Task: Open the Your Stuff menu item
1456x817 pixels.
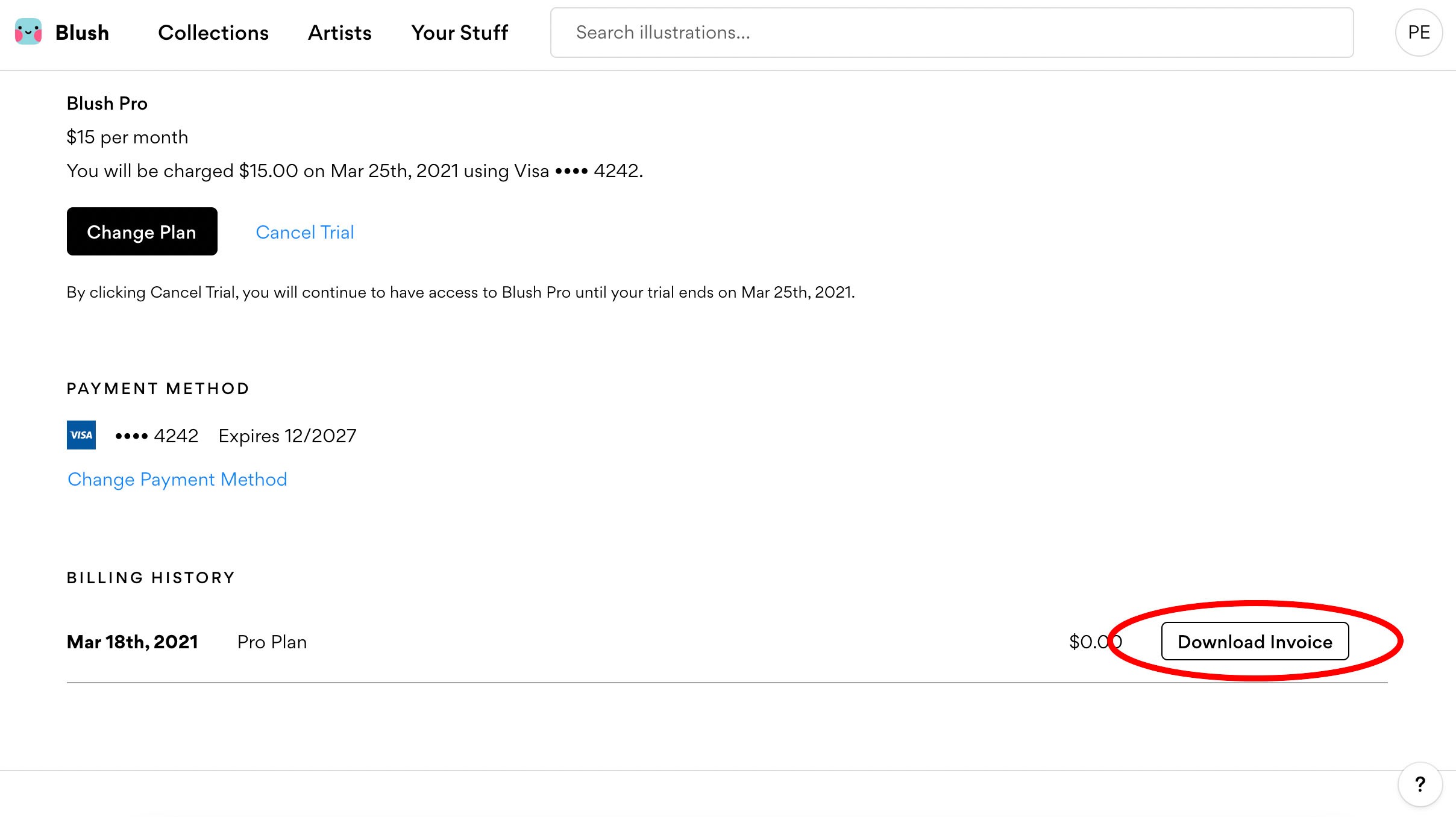Action: pos(459,33)
